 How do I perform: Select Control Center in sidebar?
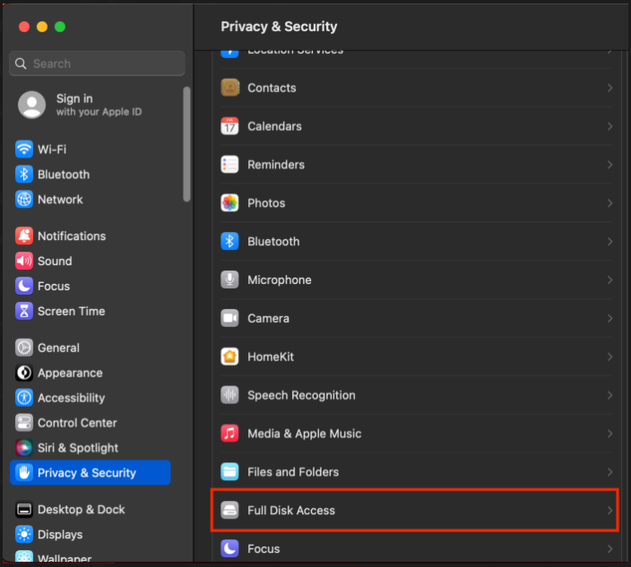tap(76, 423)
